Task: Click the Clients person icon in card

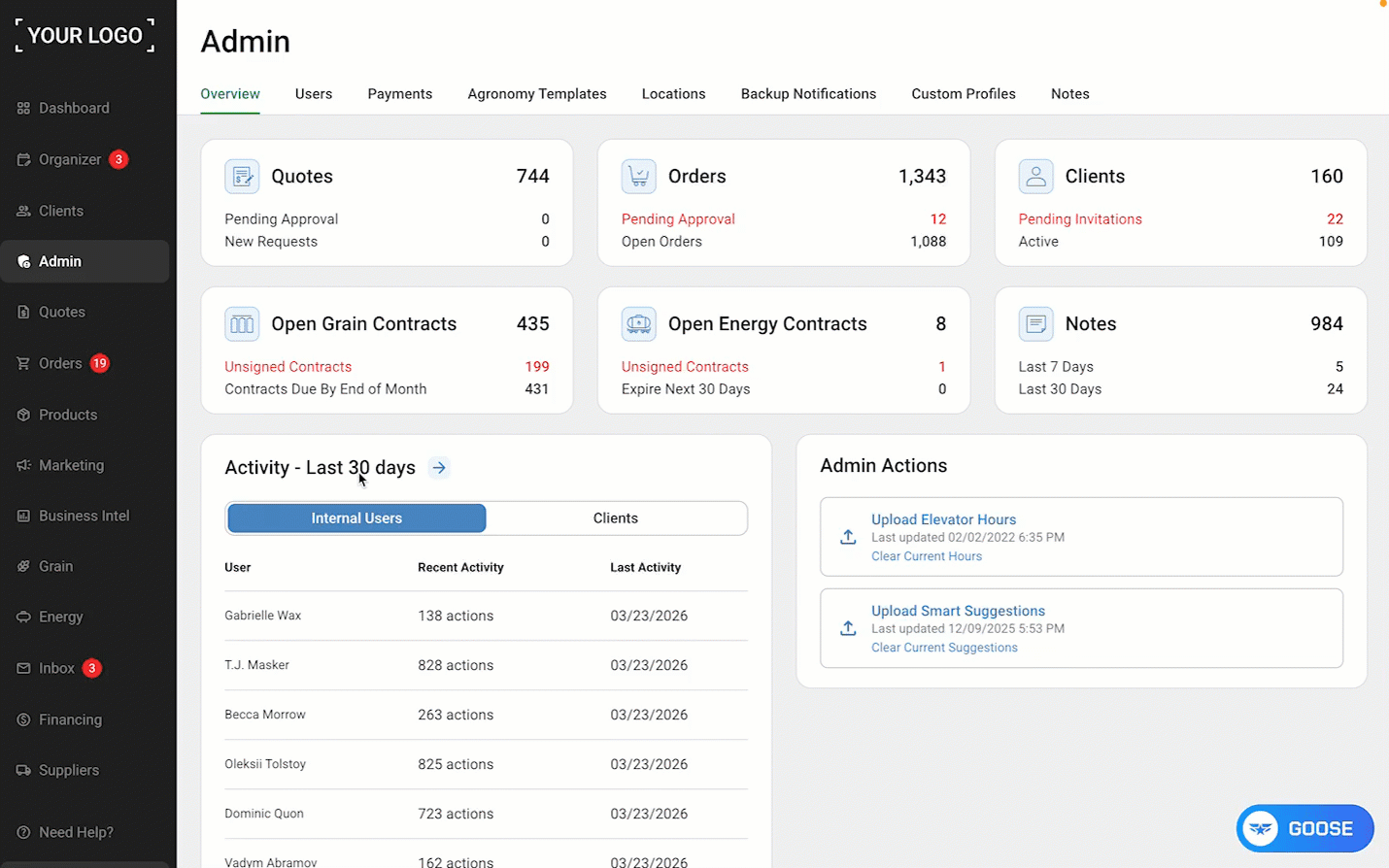Action: click(x=1035, y=177)
